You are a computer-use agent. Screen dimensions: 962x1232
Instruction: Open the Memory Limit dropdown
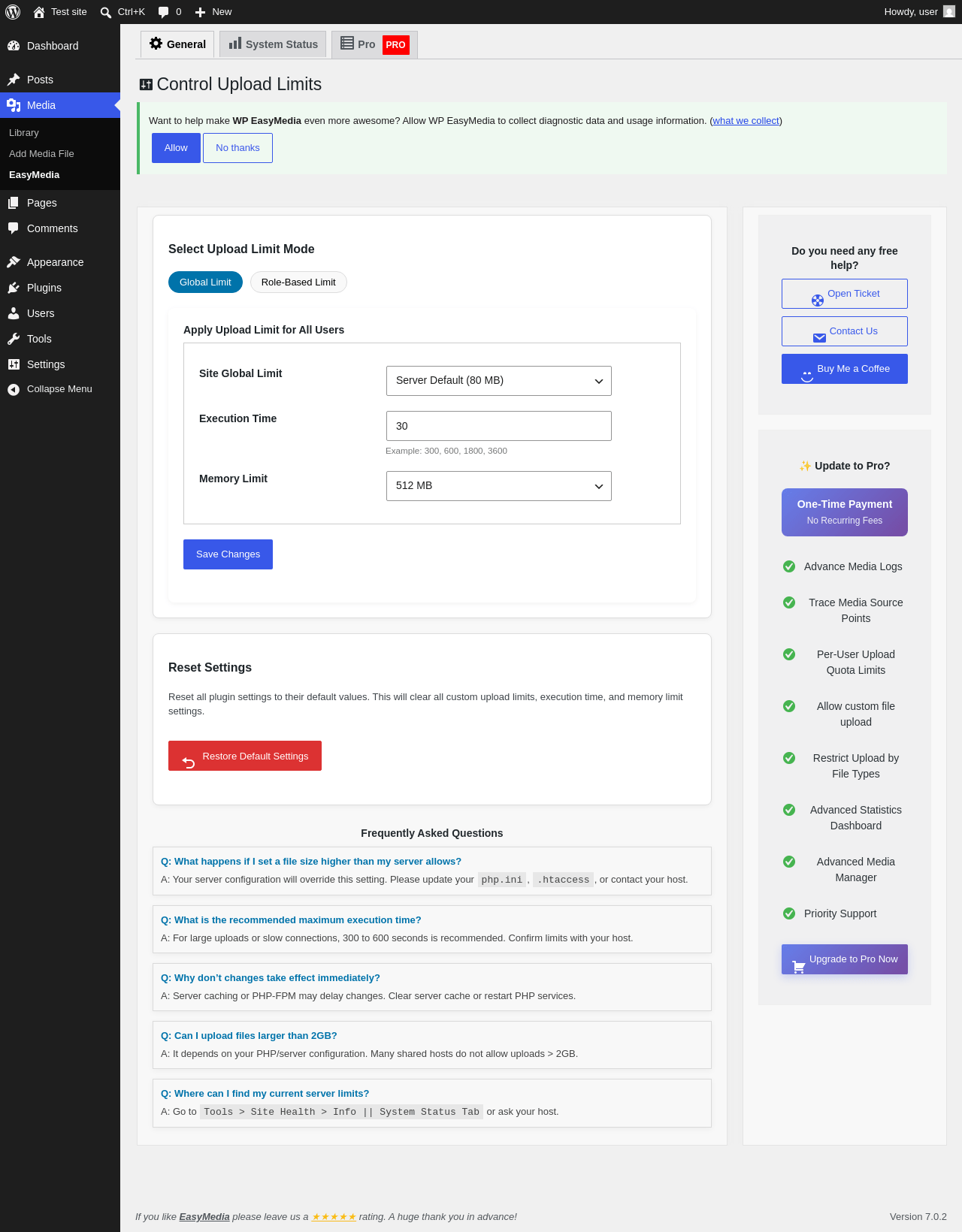[499, 486]
